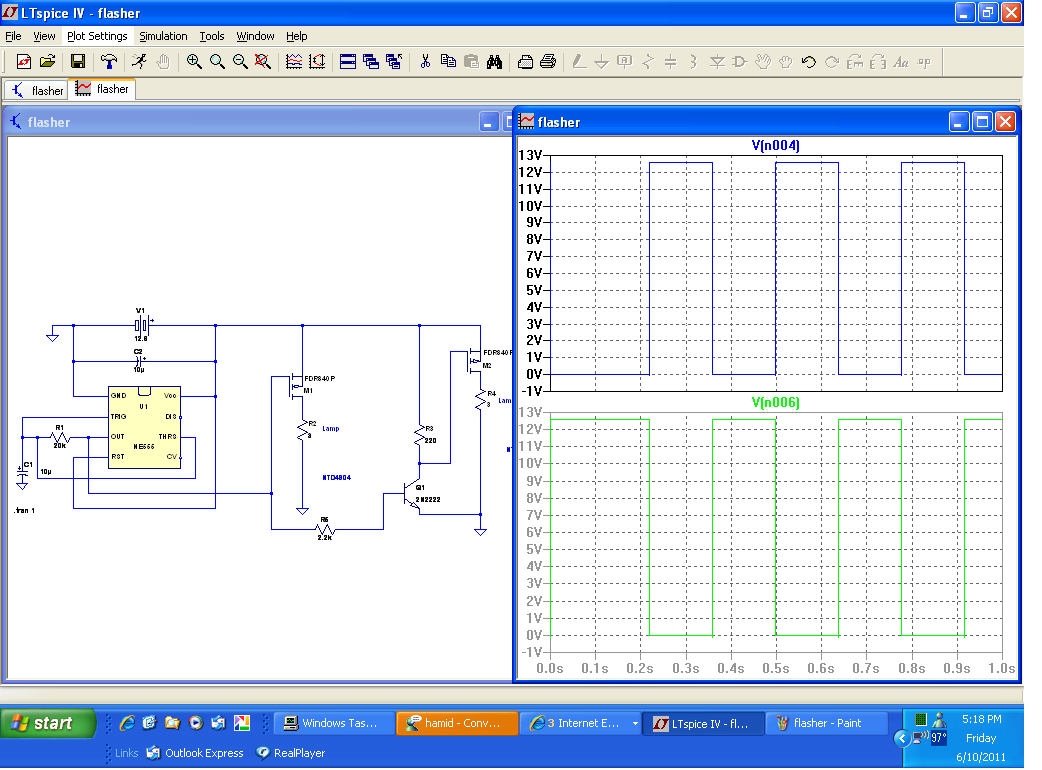1042x770 pixels.
Task: Open the Simulation menu
Action: [163, 36]
